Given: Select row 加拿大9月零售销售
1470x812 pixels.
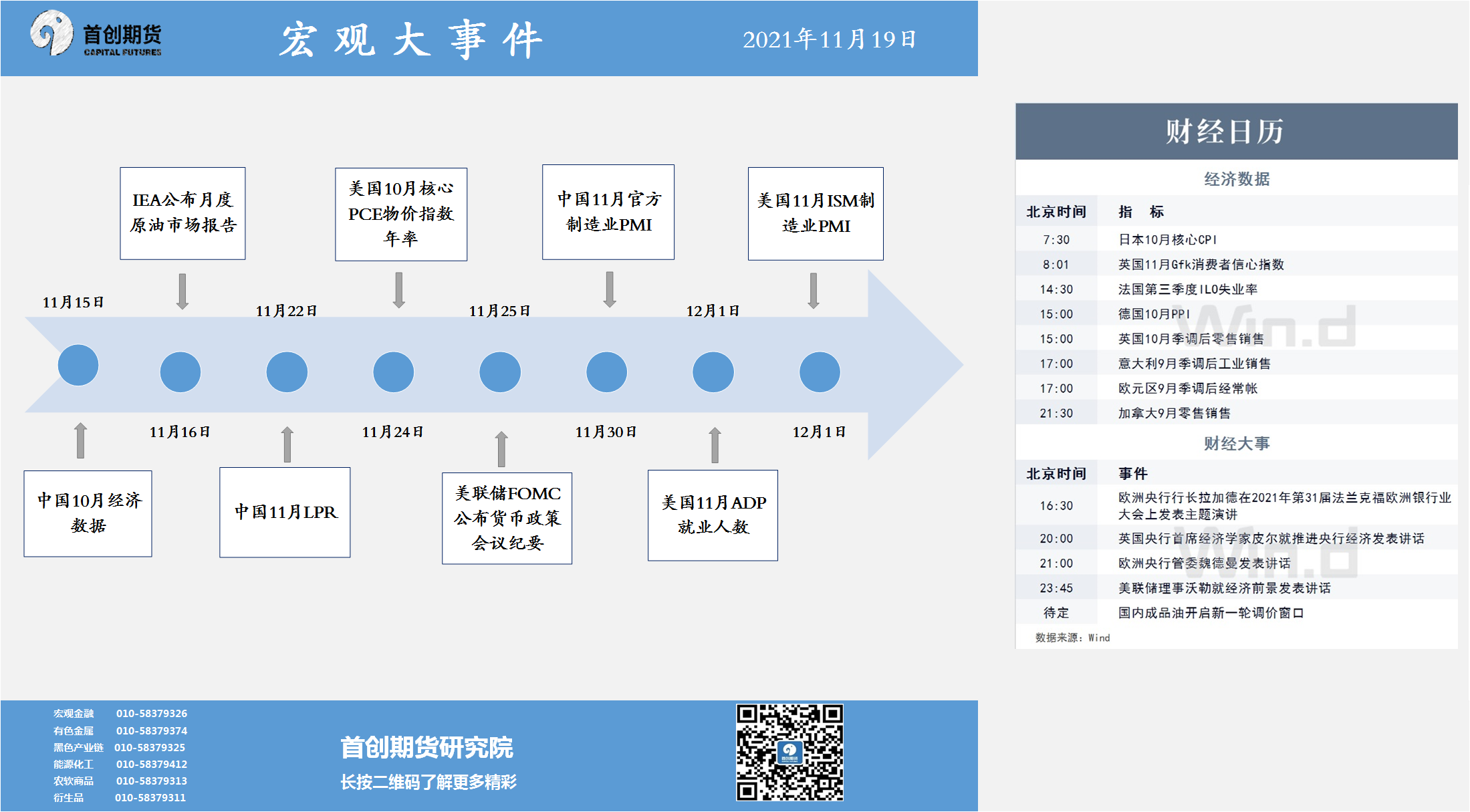Looking at the screenshot, I should [1237, 412].
